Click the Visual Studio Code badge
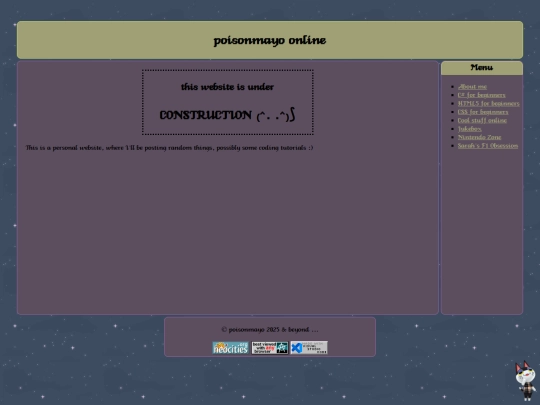 click(x=309, y=348)
